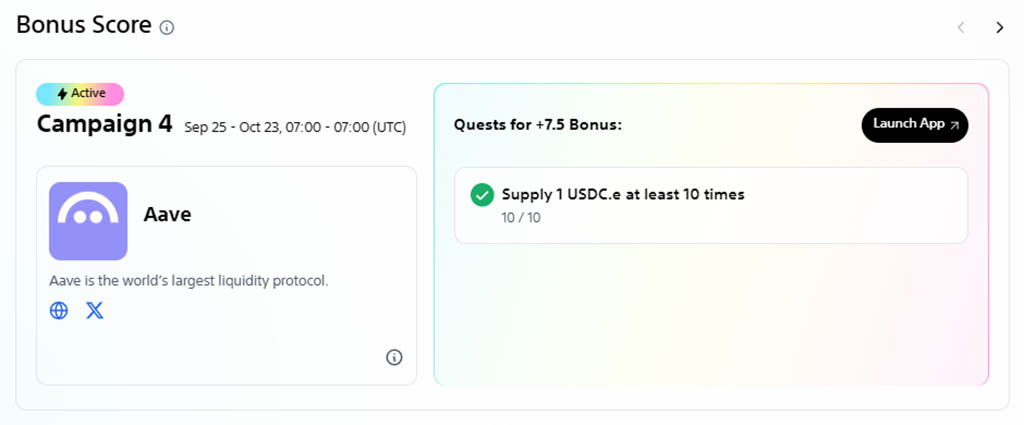Screen dimensions: 1024x425
Task: Click blank area of gradient quests panel
Action: pos(710,320)
